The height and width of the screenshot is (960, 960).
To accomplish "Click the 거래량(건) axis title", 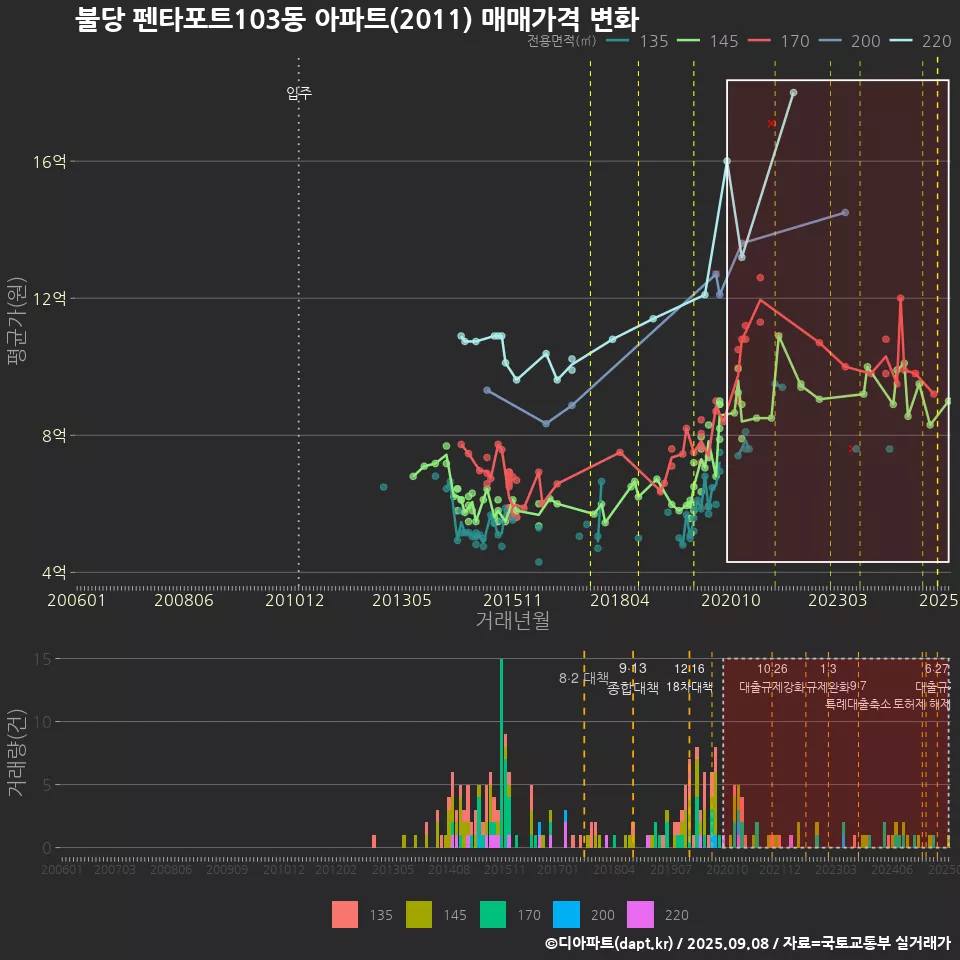I will coord(16,752).
